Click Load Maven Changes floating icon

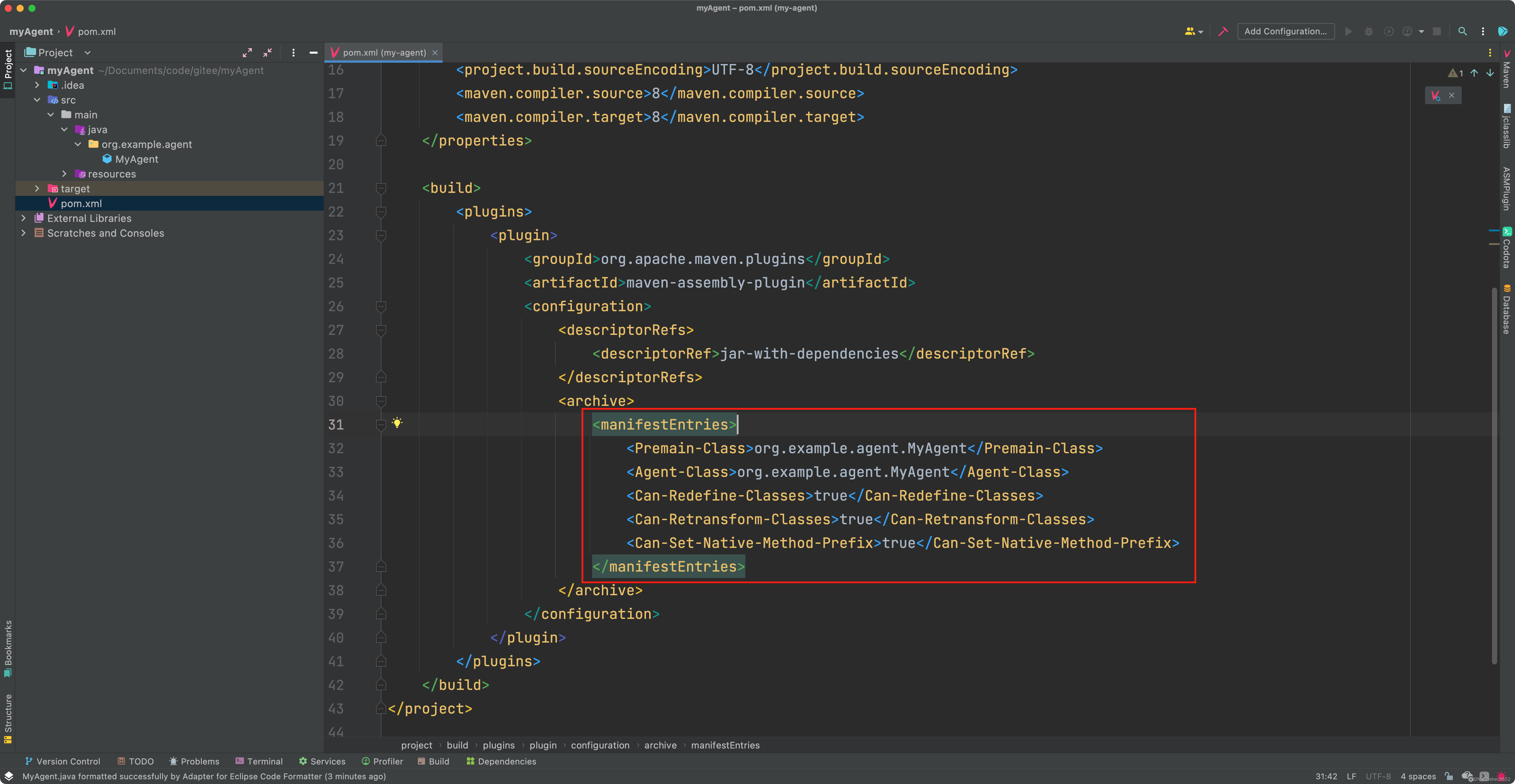[x=1436, y=95]
